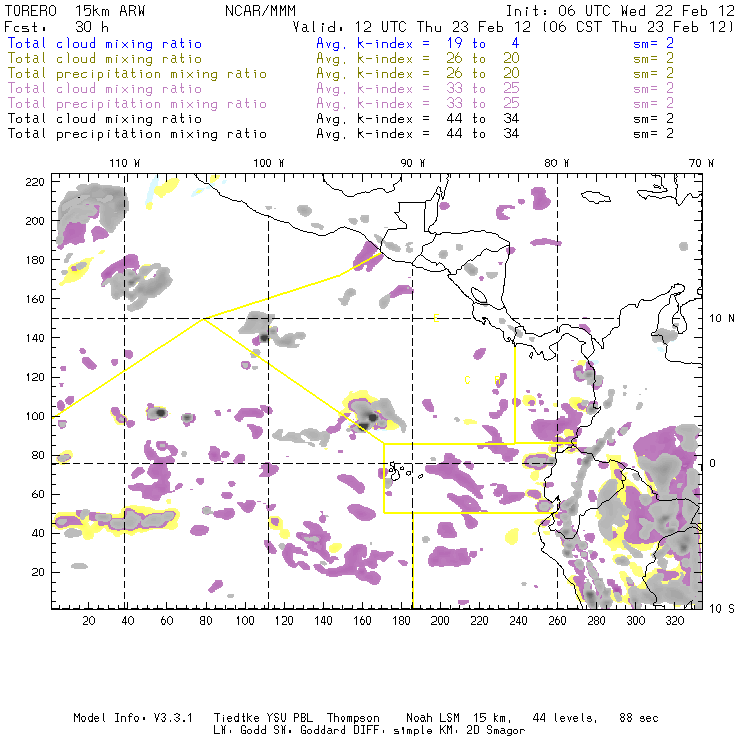Click the "0" equator latitude label
Viewport: 740px width, 740px height.
(x=713, y=463)
